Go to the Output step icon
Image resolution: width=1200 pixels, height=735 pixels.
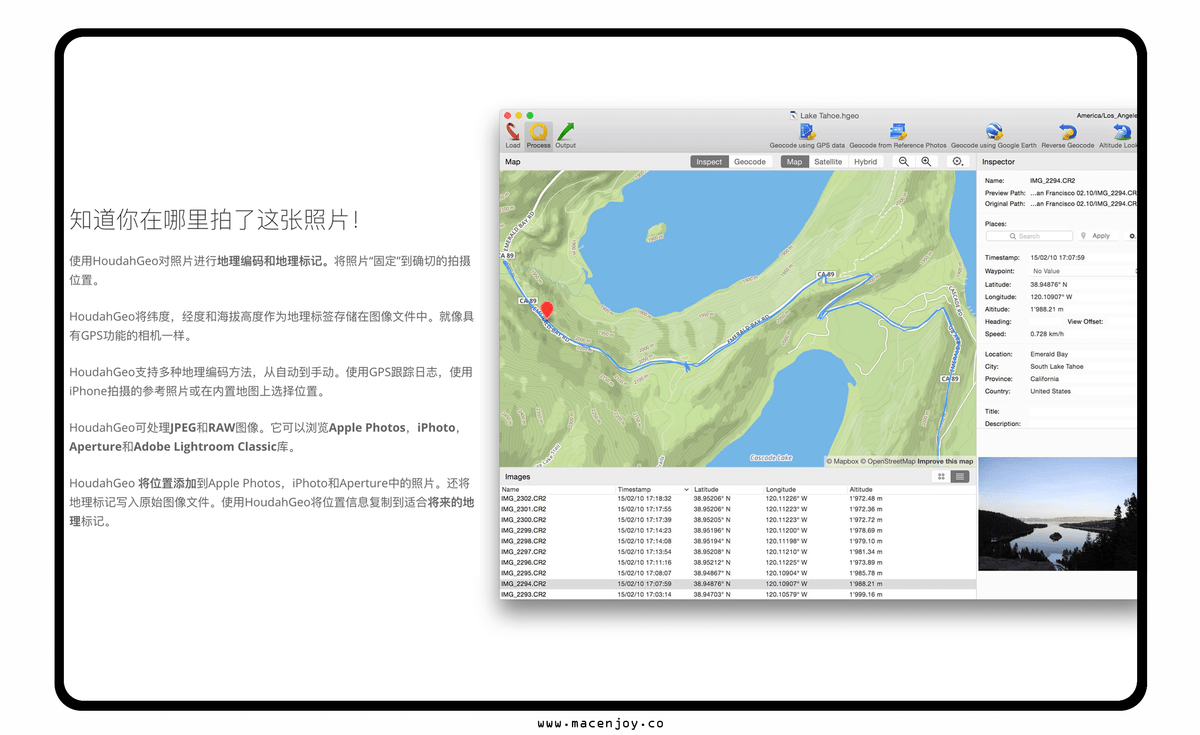565,132
